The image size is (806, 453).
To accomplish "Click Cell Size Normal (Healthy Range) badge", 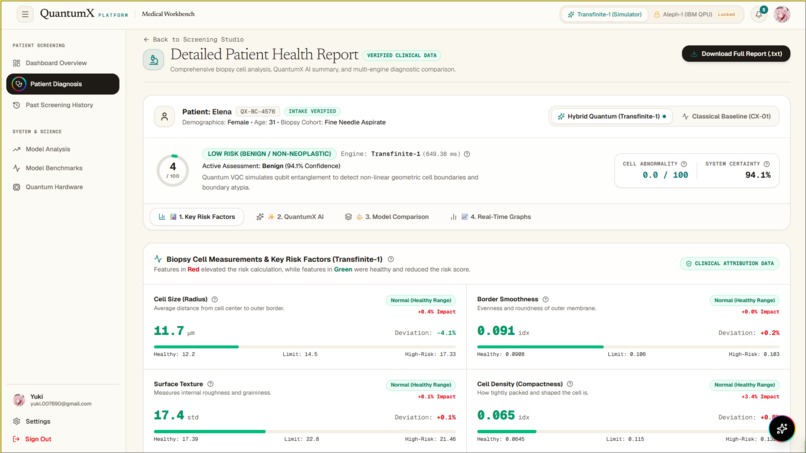I will 420,300.
